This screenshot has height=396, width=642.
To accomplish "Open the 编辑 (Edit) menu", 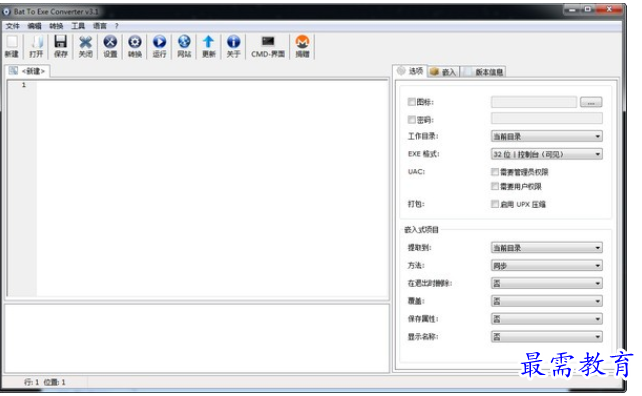I will [x=34, y=26].
